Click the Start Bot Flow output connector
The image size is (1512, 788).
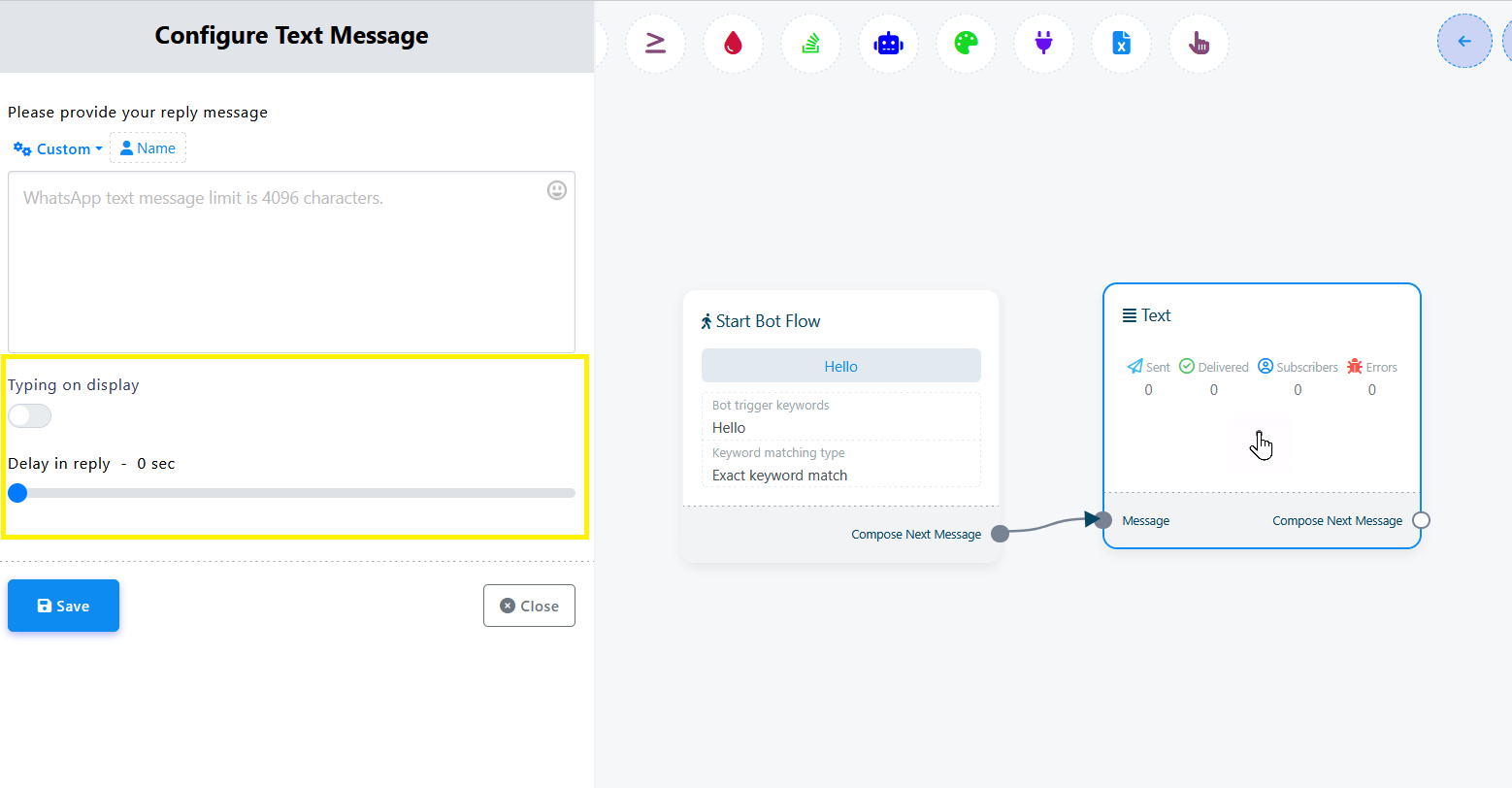1000,534
